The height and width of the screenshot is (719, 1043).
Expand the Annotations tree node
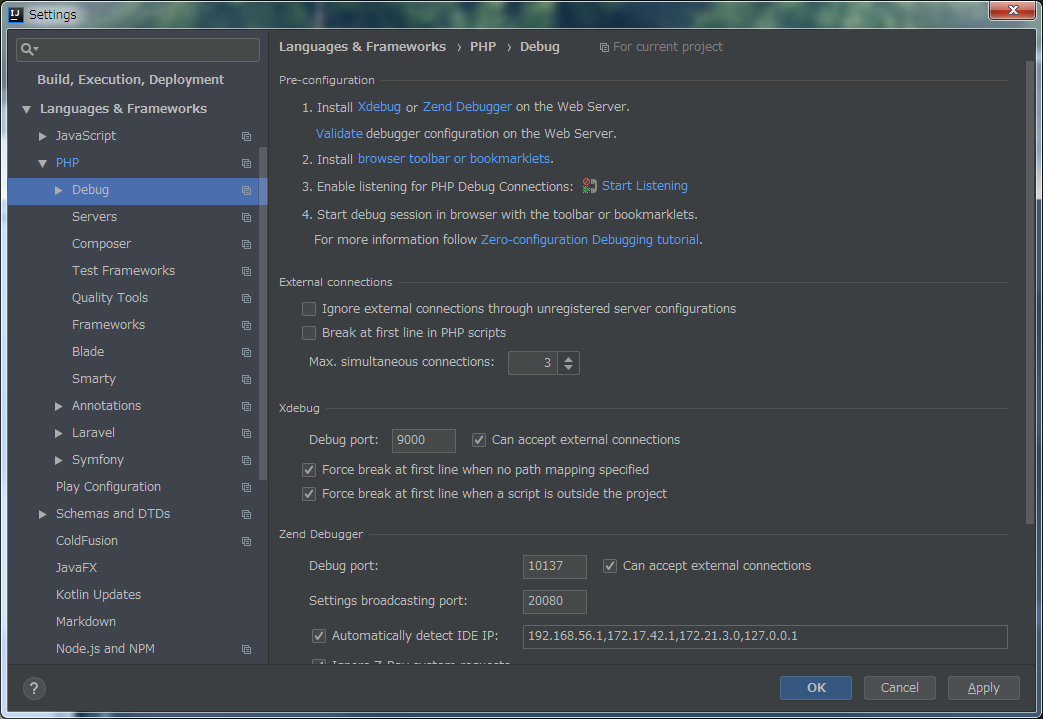[59, 406]
